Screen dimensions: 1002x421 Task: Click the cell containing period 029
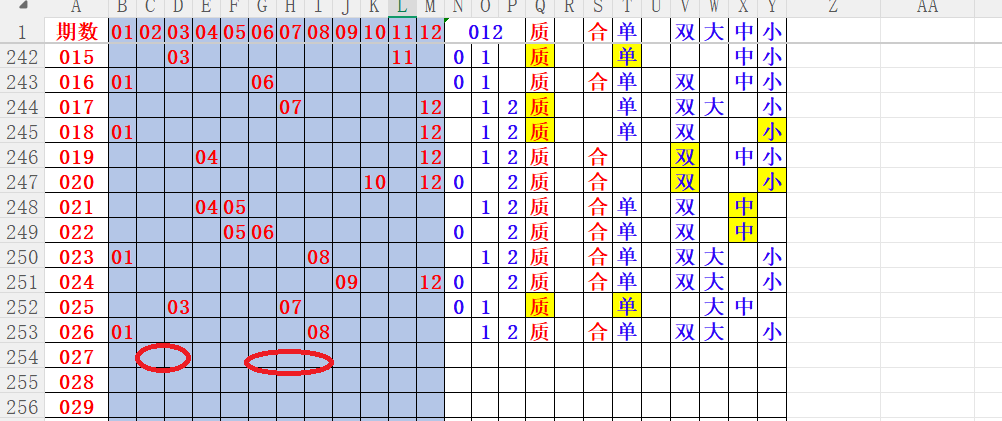tap(76, 407)
